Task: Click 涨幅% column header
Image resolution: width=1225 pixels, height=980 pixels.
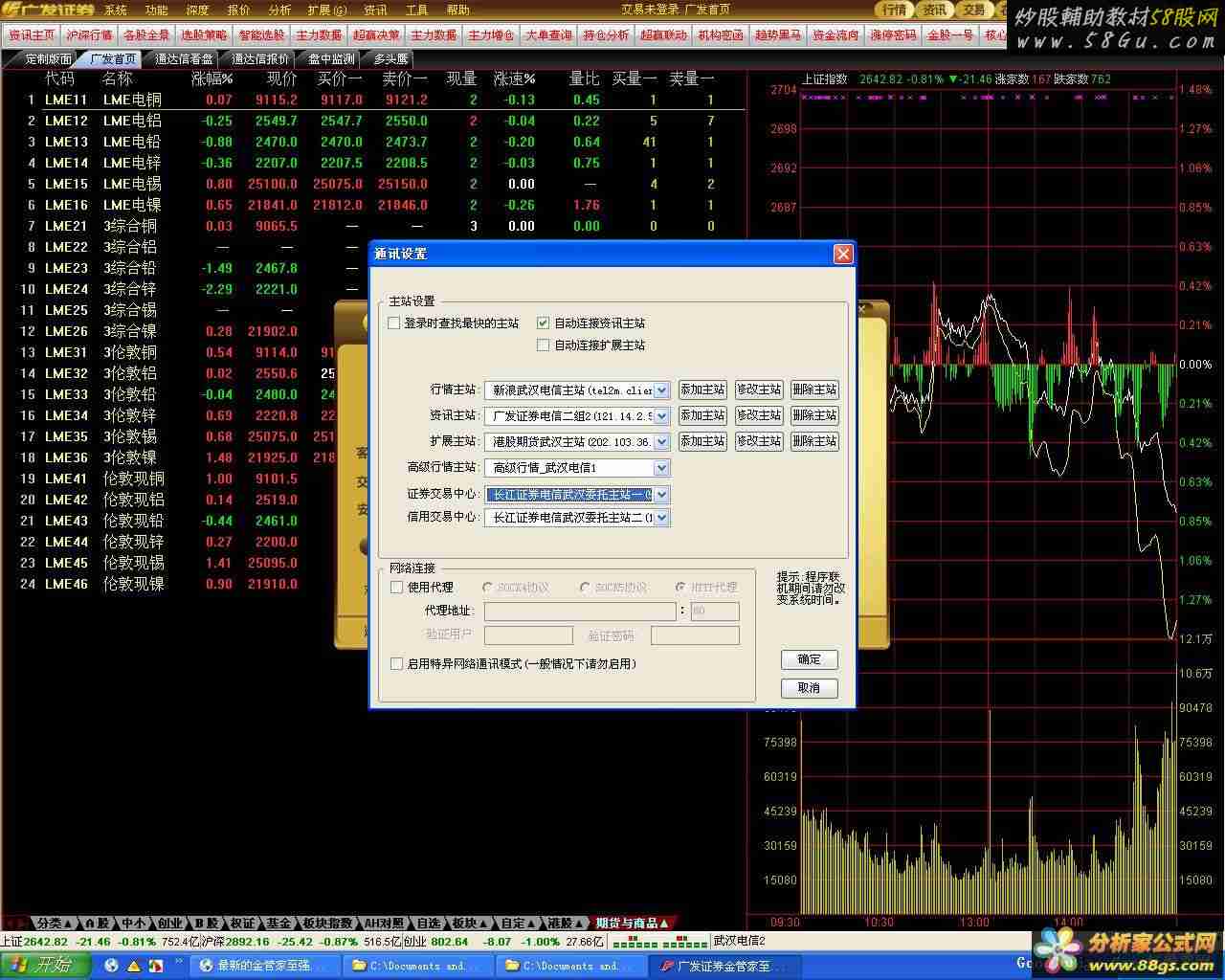Action: tap(212, 78)
